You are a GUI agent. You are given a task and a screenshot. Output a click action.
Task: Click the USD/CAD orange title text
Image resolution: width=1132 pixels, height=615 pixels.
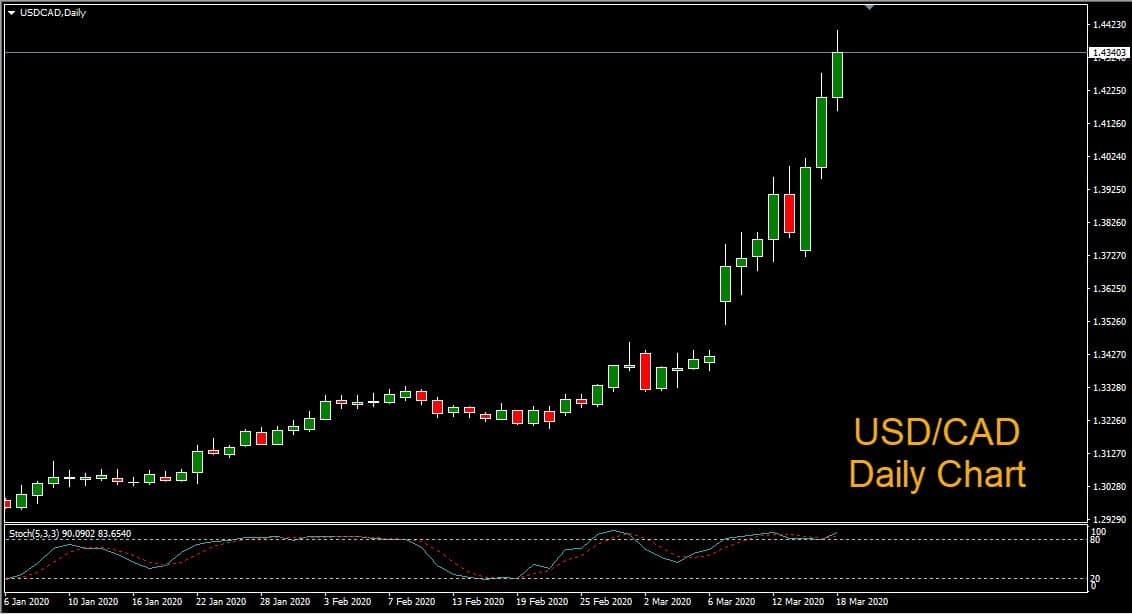tap(936, 432)
